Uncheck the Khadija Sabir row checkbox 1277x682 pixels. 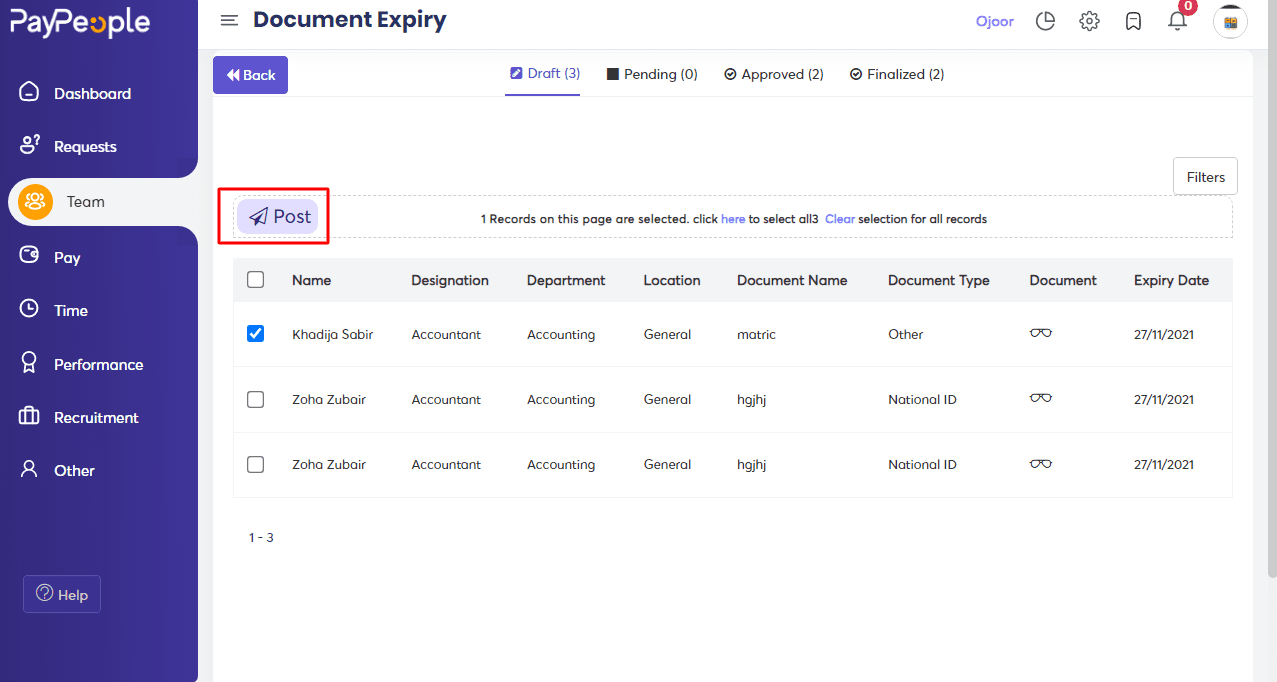point(255,334)
